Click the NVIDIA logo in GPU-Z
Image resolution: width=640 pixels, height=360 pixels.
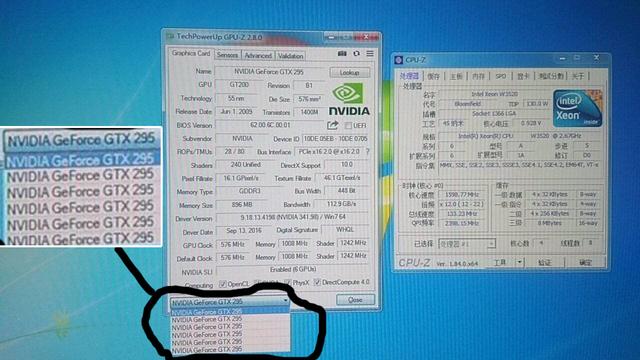[349, 99]
